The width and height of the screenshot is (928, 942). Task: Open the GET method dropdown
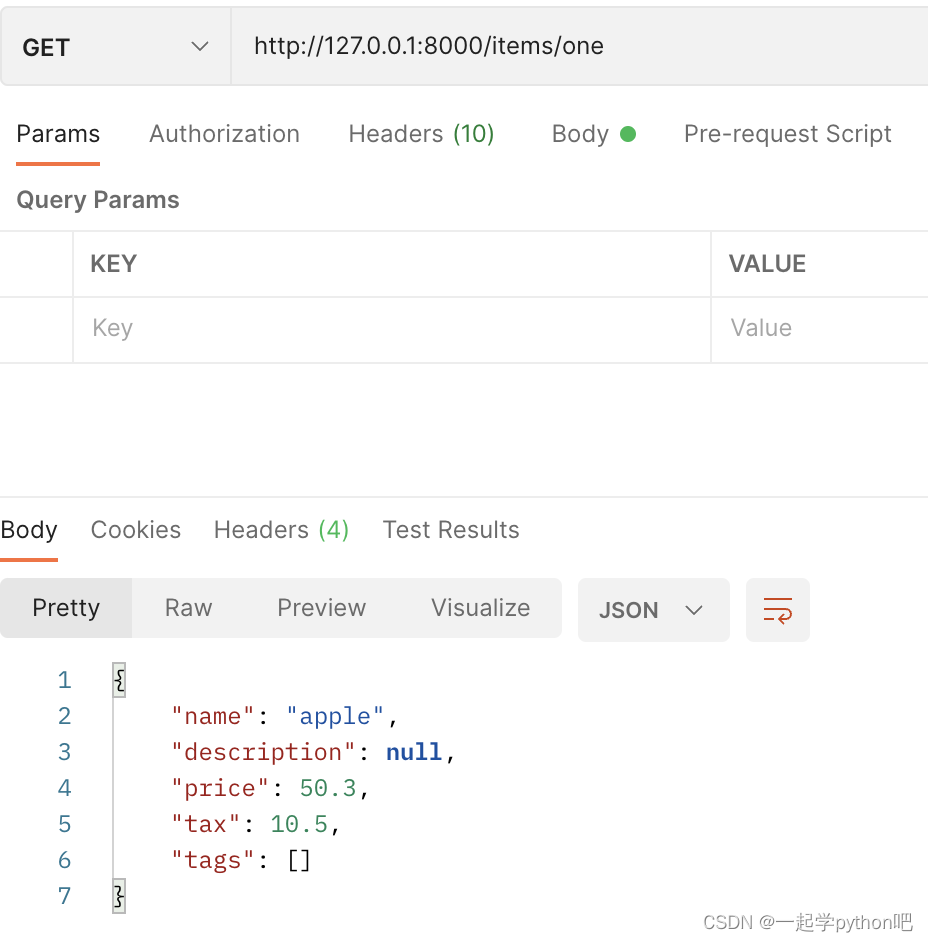click(115, 47)
